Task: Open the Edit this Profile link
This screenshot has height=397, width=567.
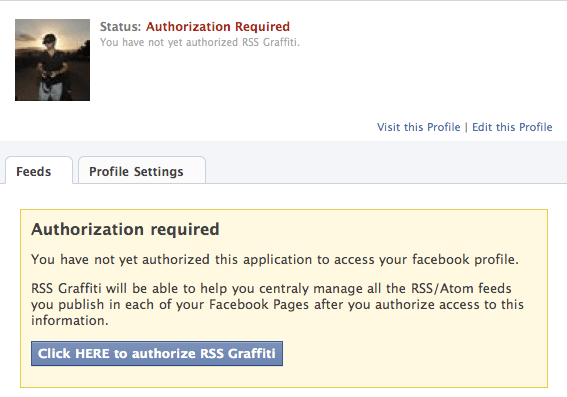Action: click(x=512, y=127)
